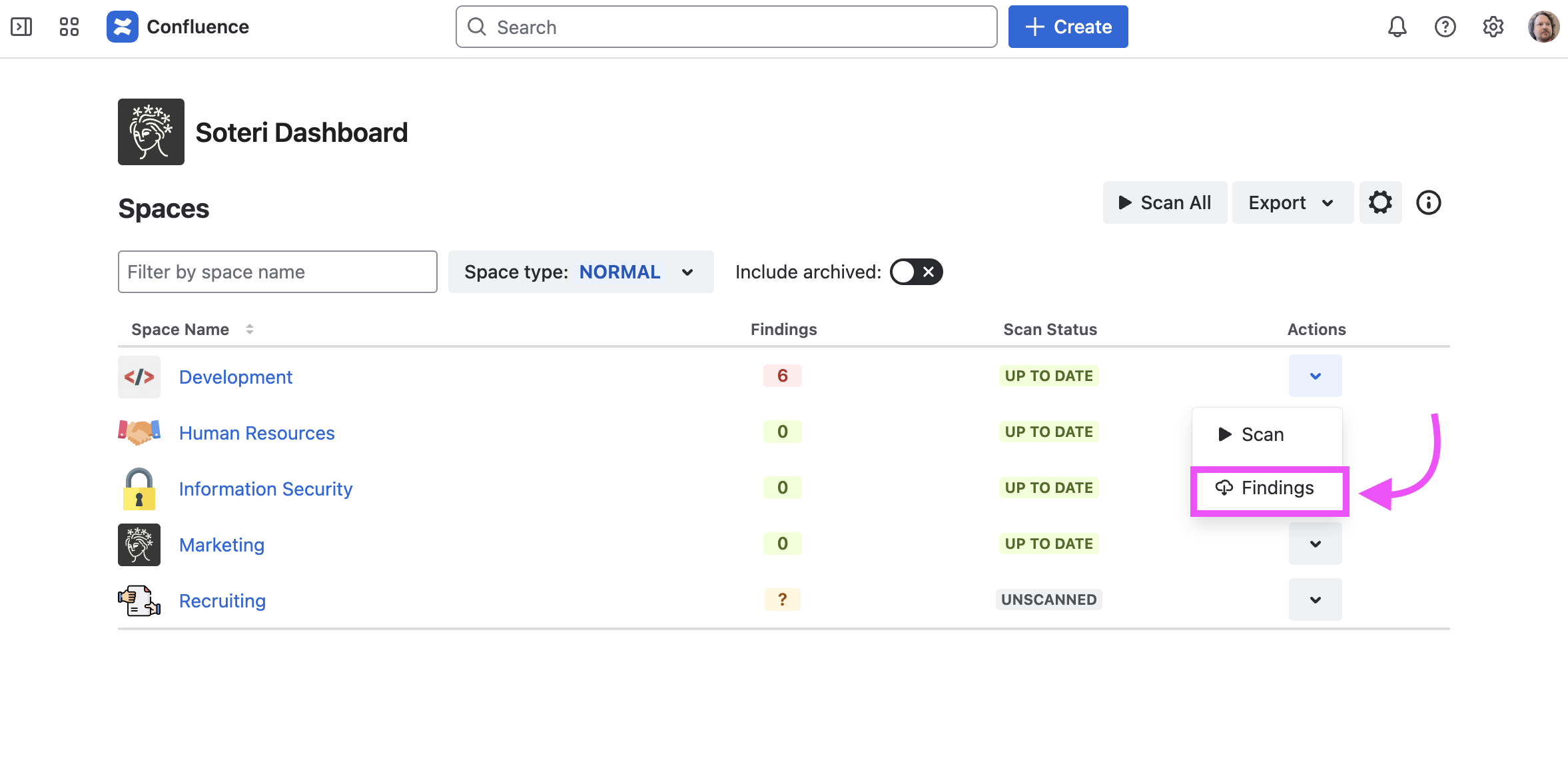Screen dimensions: 1568x758
Task: Open Soteri dashboard settings gear
Action: (1380, 202)
